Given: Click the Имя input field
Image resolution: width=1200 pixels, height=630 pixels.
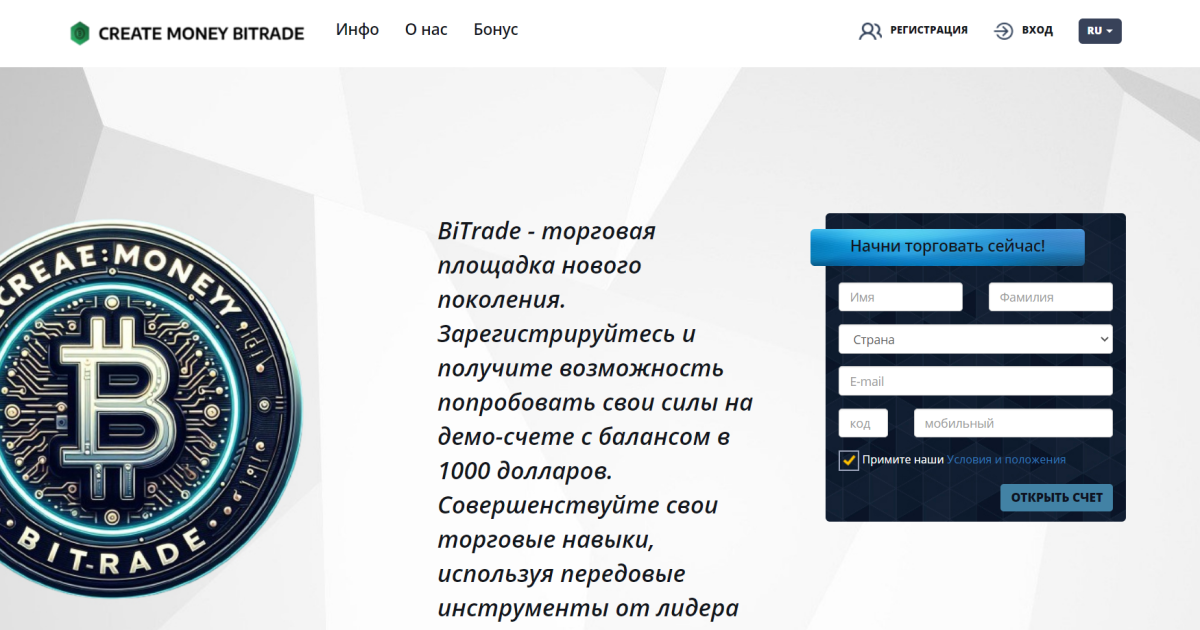Looking at the screenshot, I should (900, 297).
